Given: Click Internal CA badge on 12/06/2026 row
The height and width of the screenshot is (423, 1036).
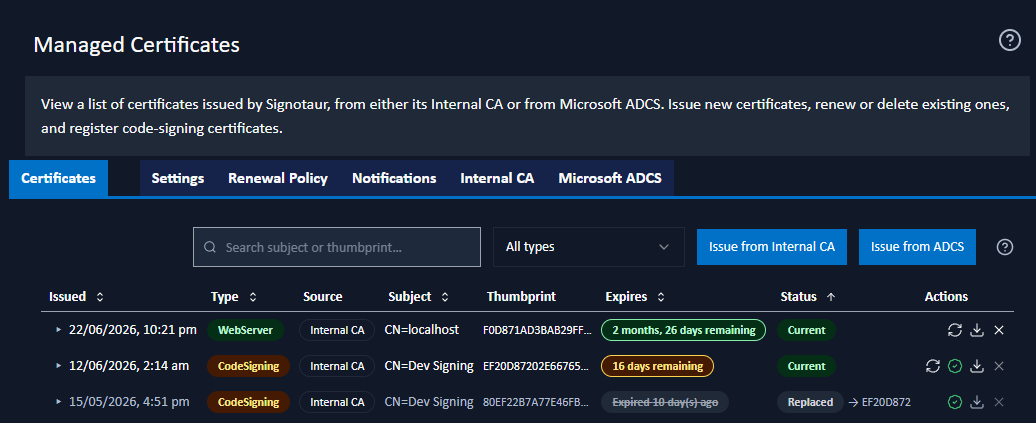Looking at the screenshot, I should pos(337,365).
